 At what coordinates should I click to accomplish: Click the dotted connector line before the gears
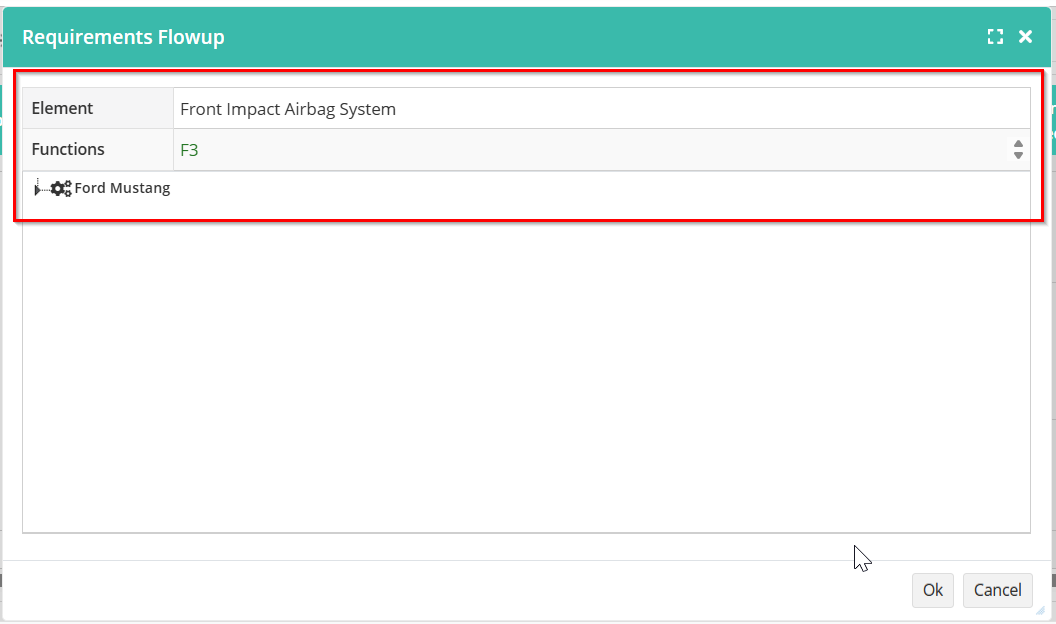pos(44,189)
